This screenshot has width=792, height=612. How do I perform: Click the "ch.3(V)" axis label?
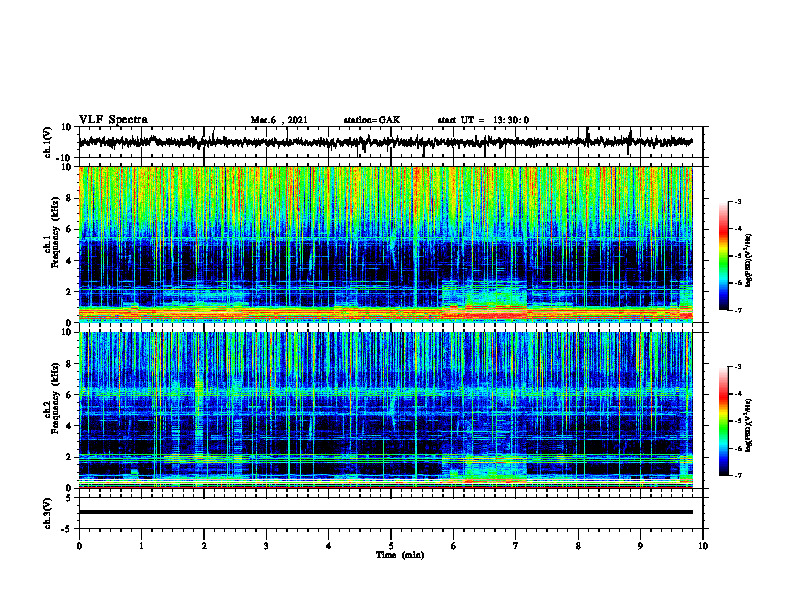pos(48,513)
